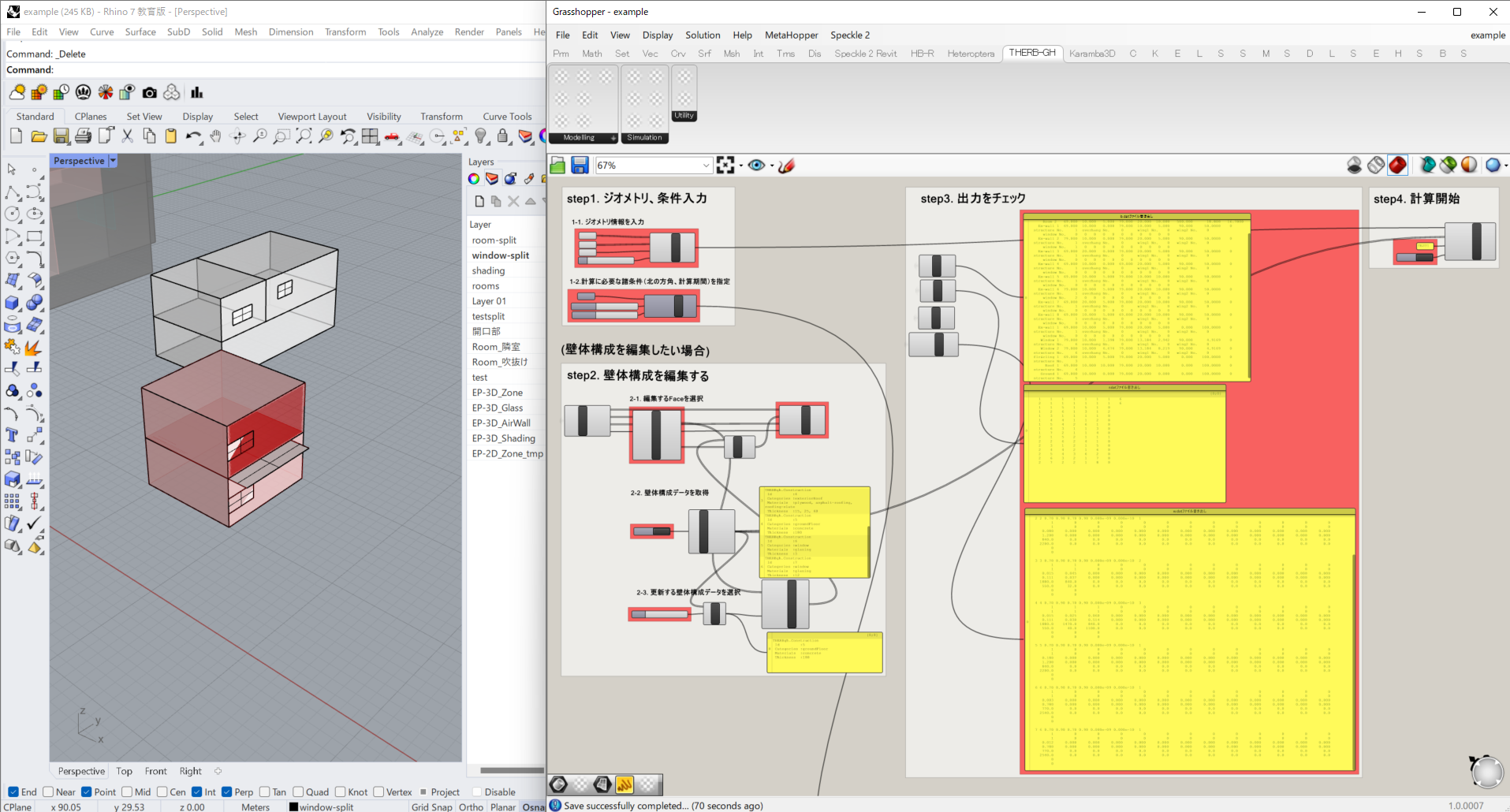Switch to the Top viewport tab
The width and height of the screenshot is (1510, 812).
124,771
